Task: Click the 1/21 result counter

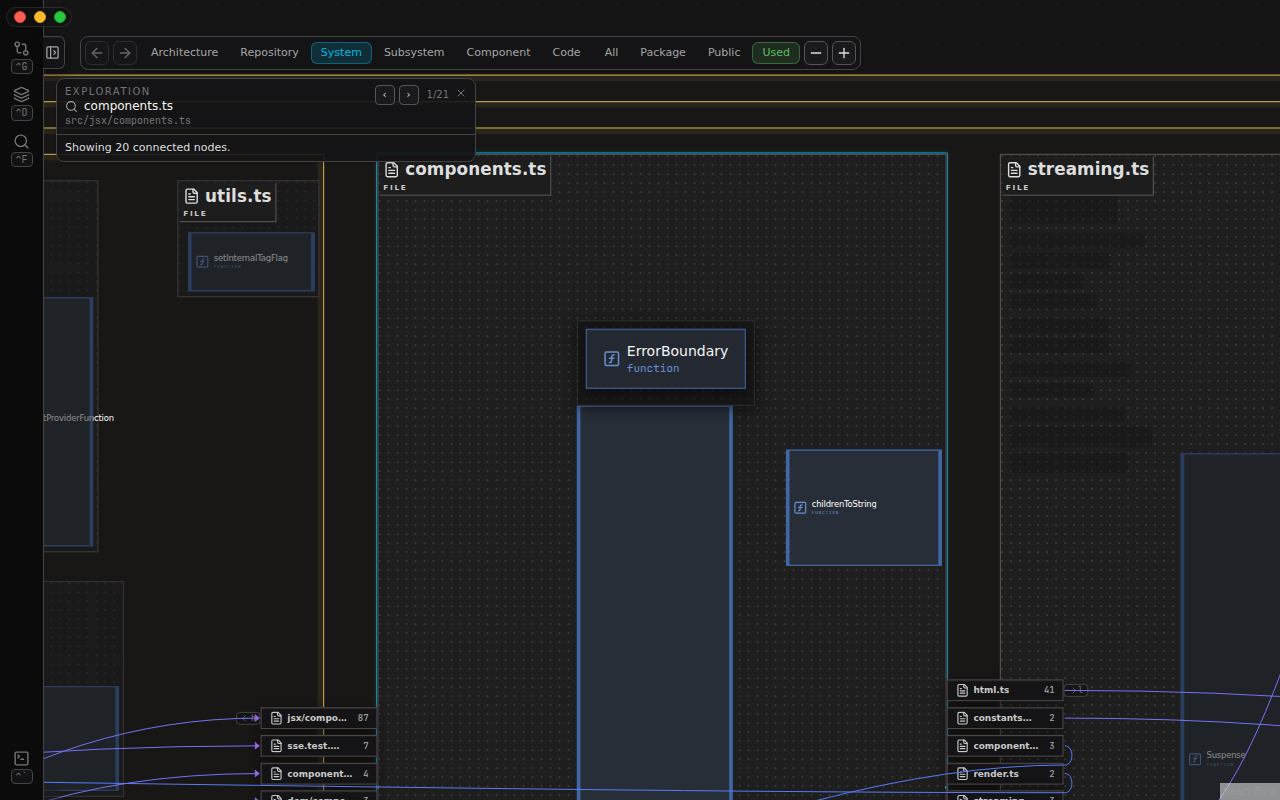Action: 437,94
